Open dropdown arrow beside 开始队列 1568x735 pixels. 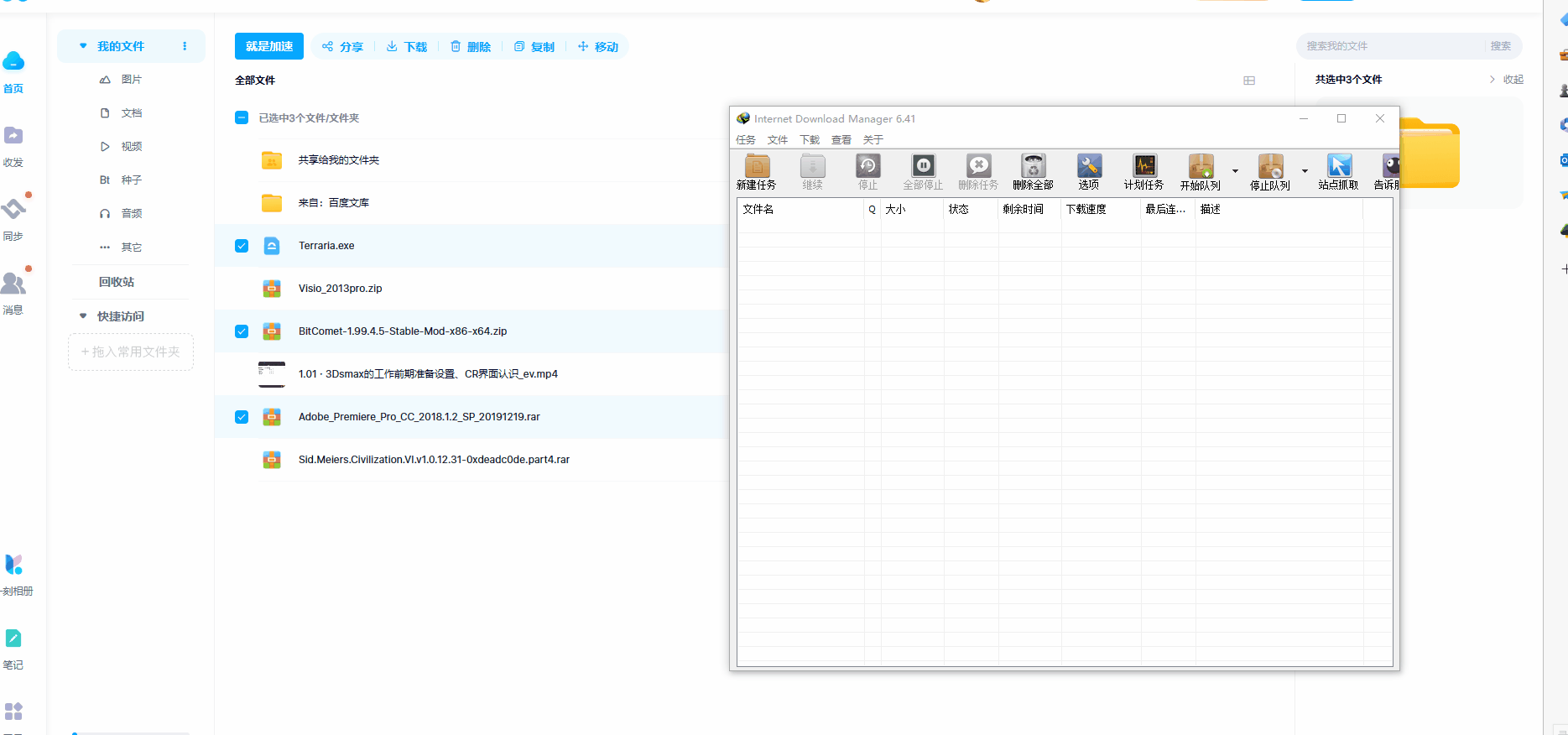pos(1235,171)
